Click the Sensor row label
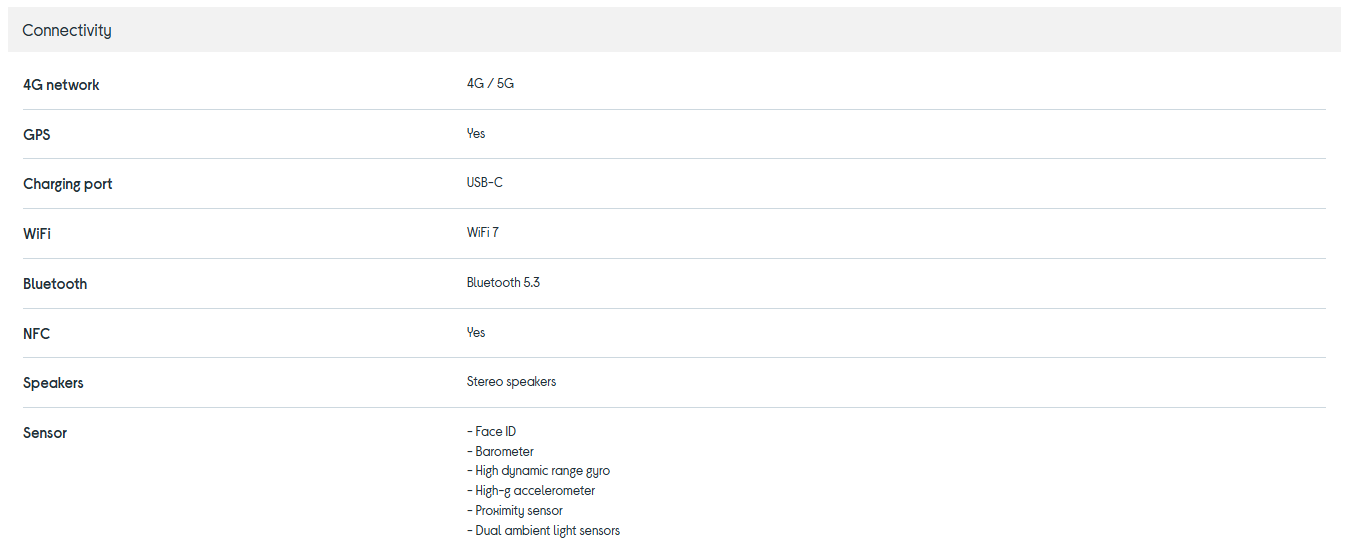This screenshot has height=541, width=1345. click(45, 433)
